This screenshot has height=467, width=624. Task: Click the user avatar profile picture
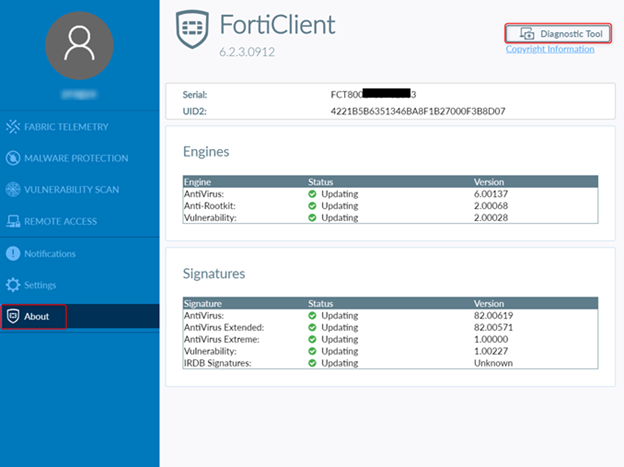point(79,46)
